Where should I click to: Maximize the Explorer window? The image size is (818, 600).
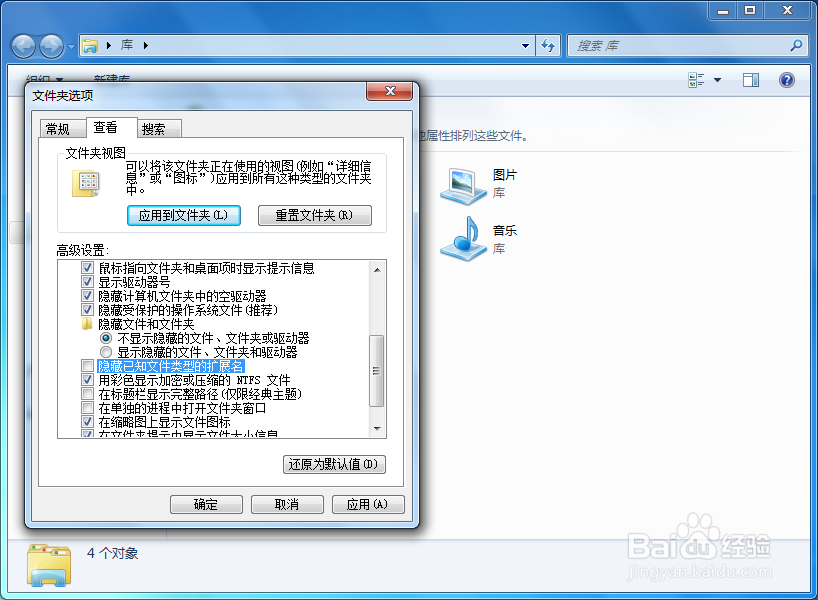[750, 10]
